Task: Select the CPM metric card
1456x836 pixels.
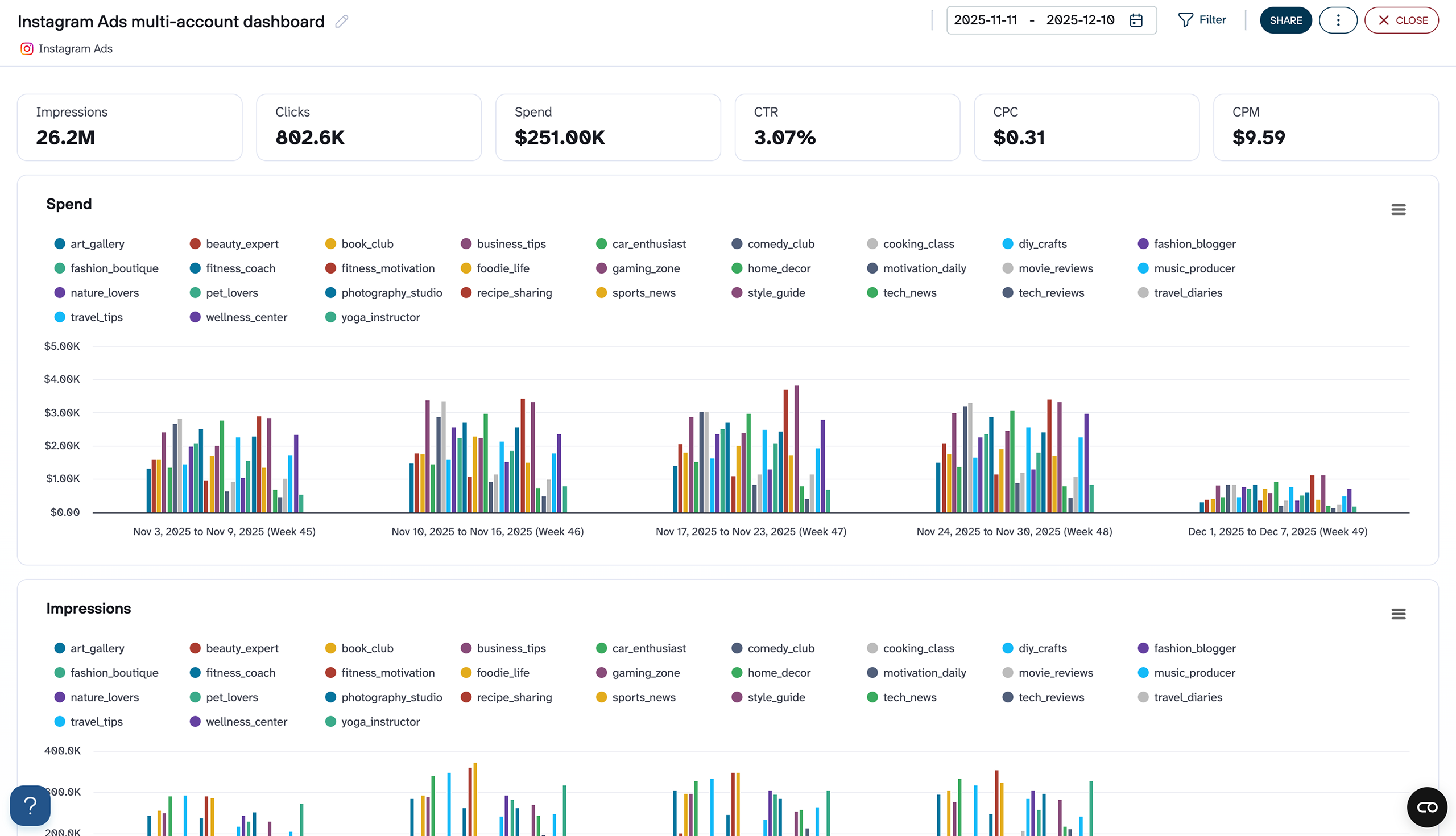Action: coord(1326,126)
